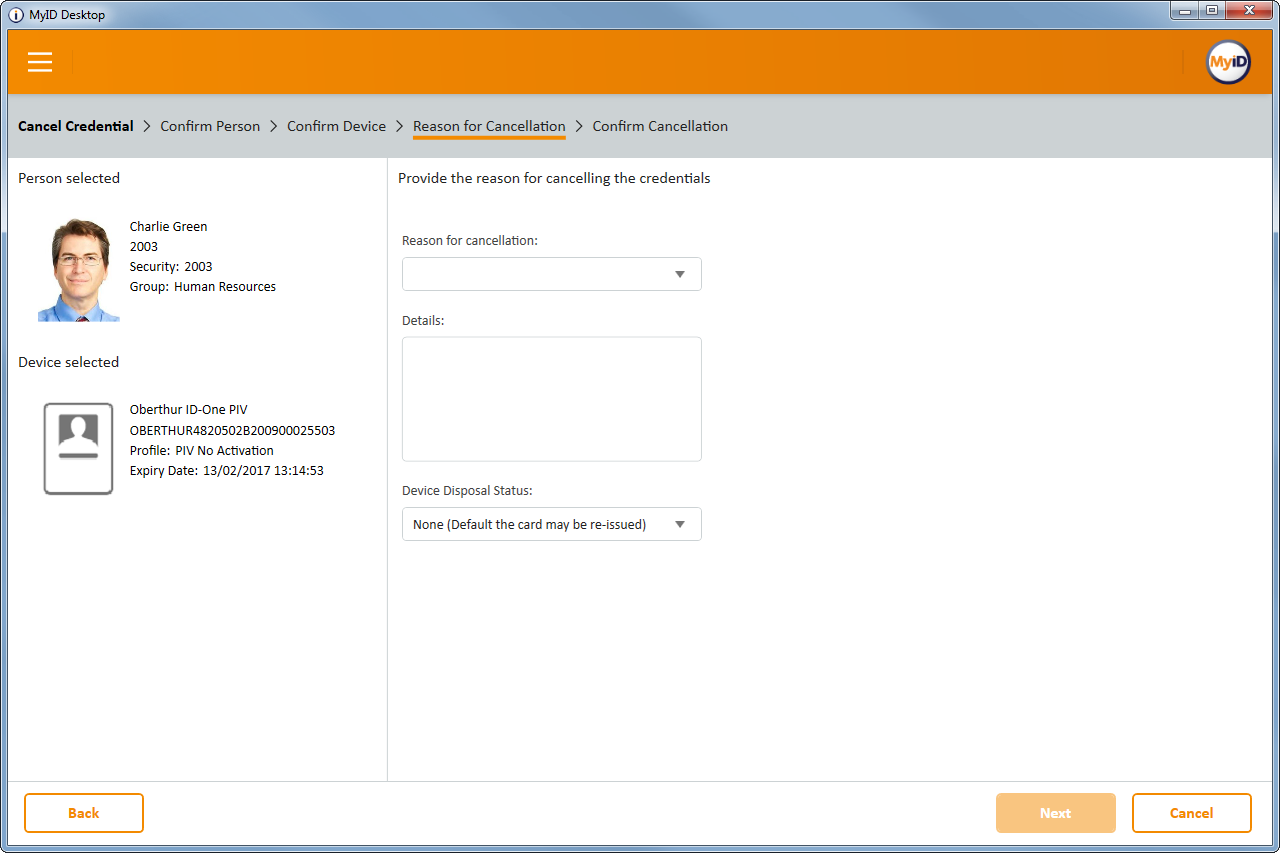Click Charlie Green's photo
1280x853 pixels.
tap(79, 270)
